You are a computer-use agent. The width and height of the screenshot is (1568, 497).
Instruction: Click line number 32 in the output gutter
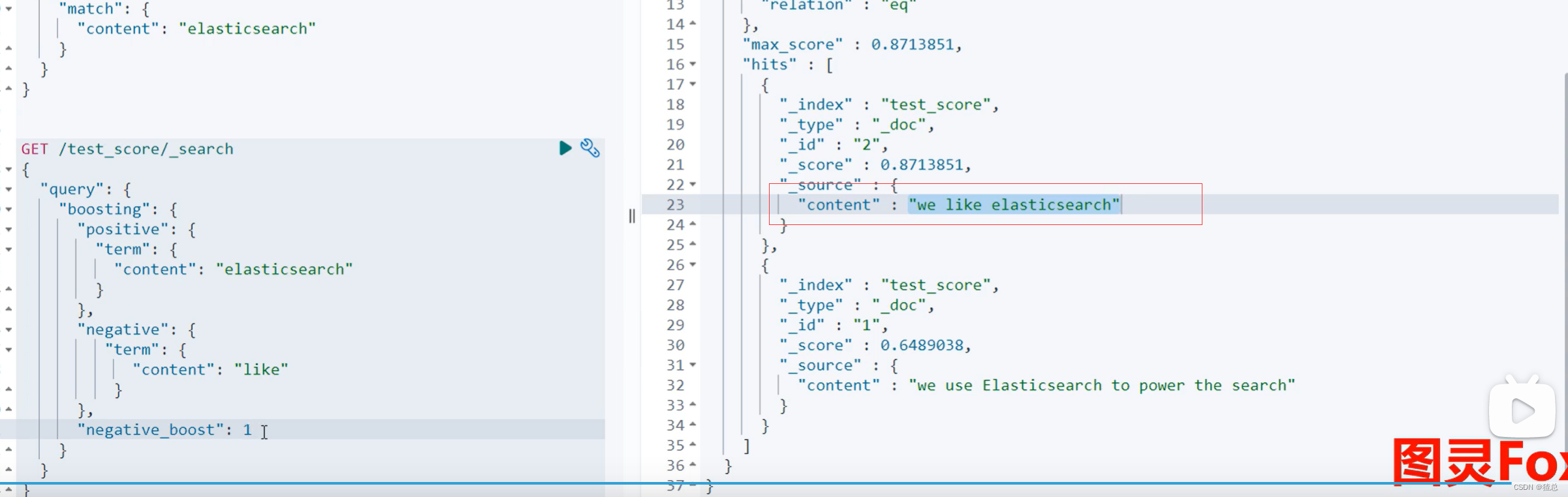[x=675, y=385]
